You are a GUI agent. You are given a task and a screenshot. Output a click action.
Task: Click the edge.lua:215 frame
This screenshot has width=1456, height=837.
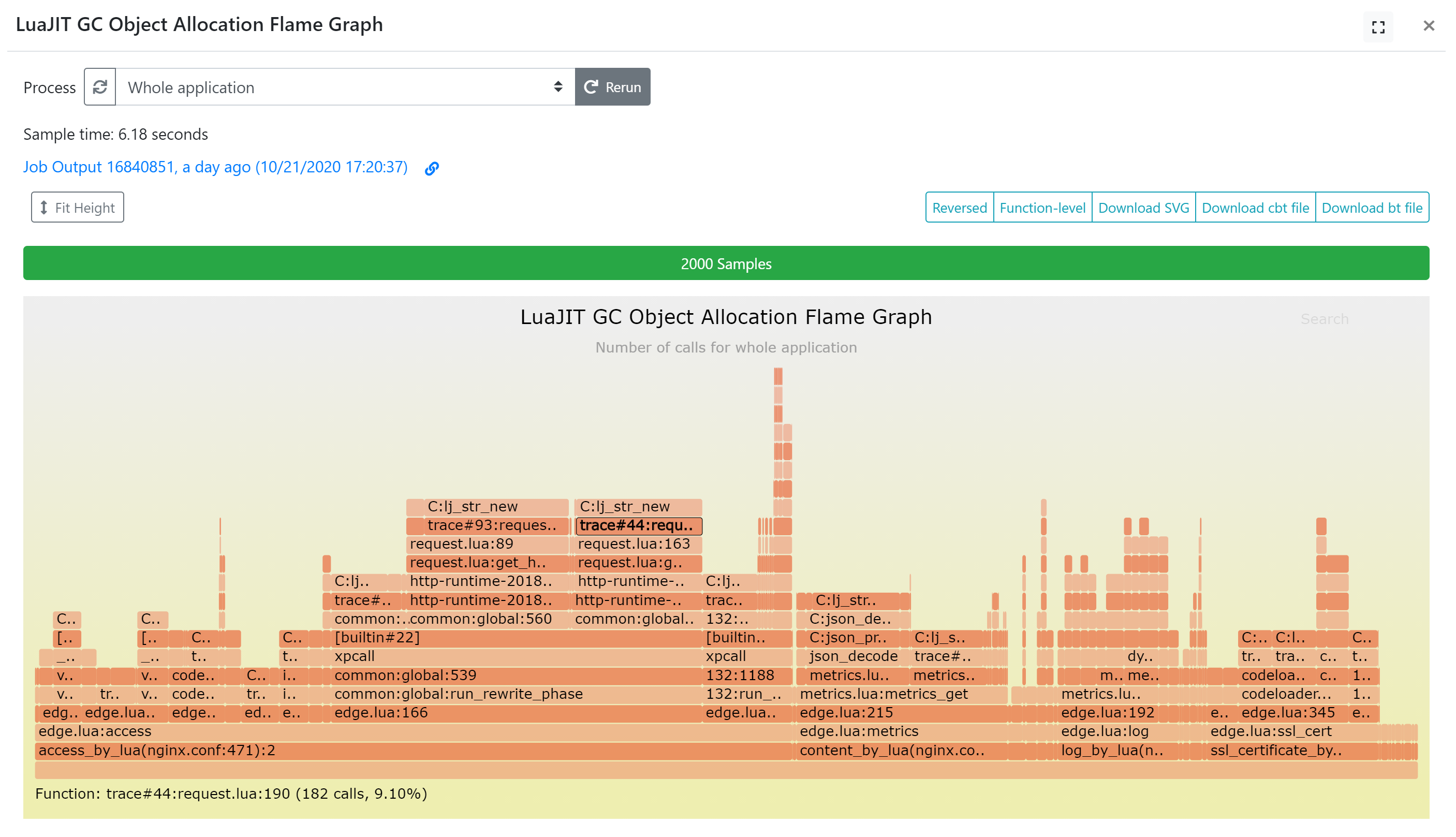tap(901, 713)
